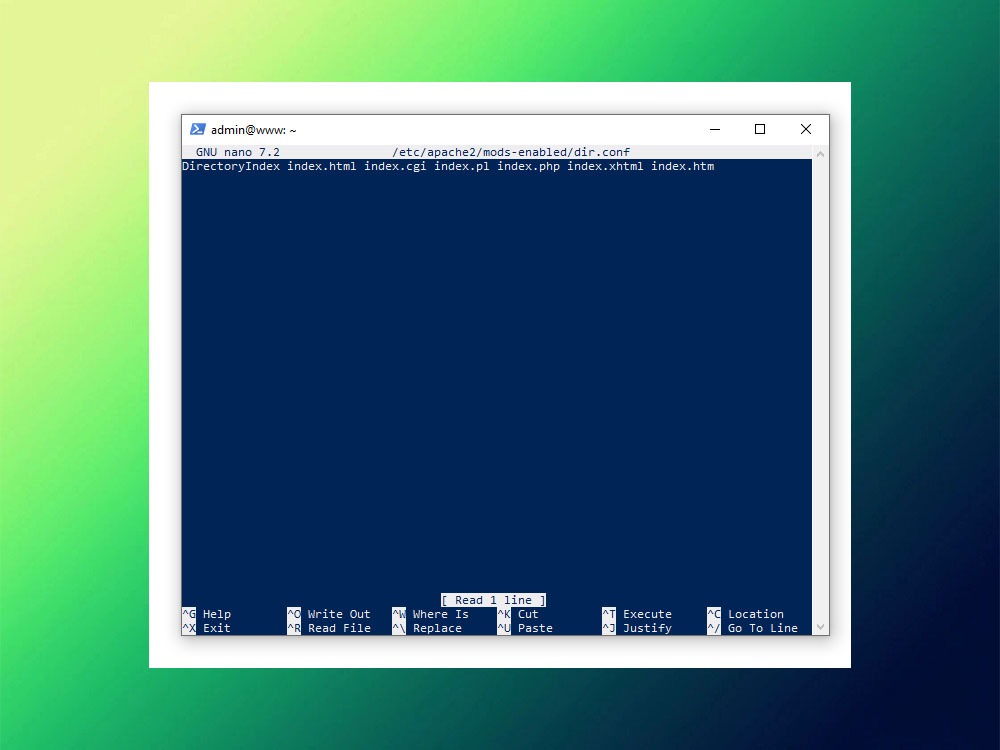Screen dimensions: 1000x750
Task: Click the ^C Location shortcut
Action: tap(746, 614)
